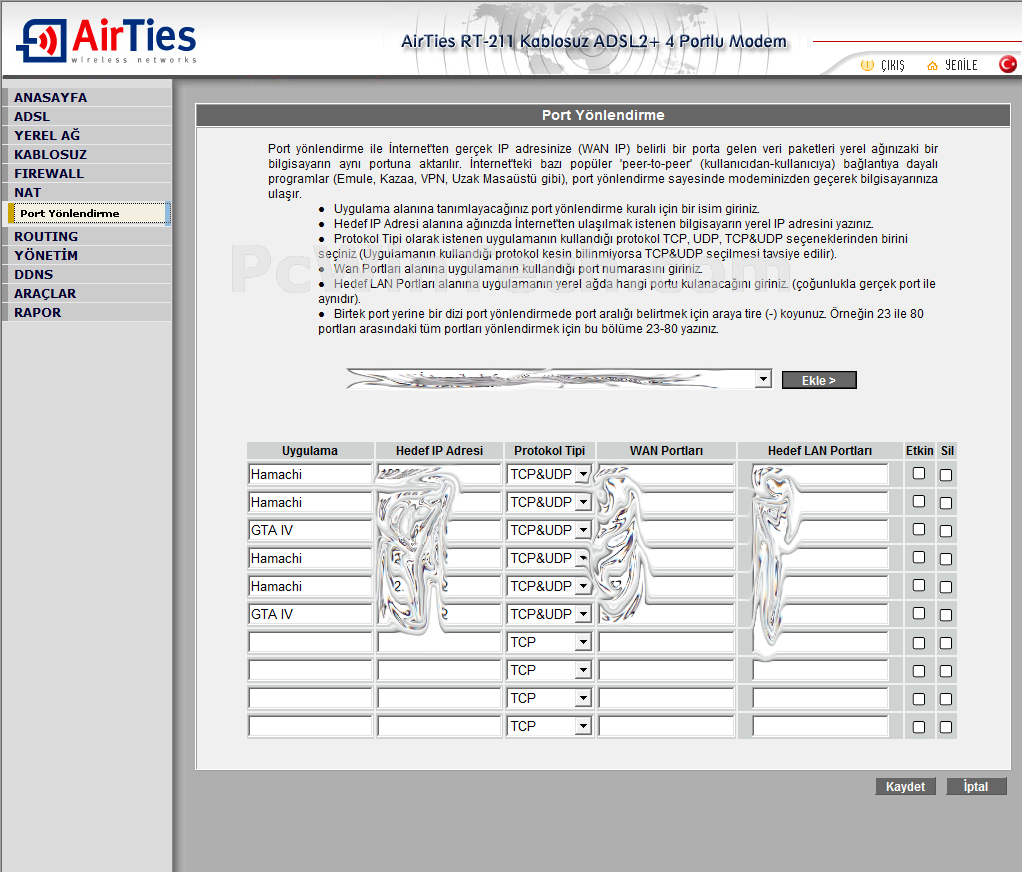Open YEREL AĞ menu item

click(87, 135)
